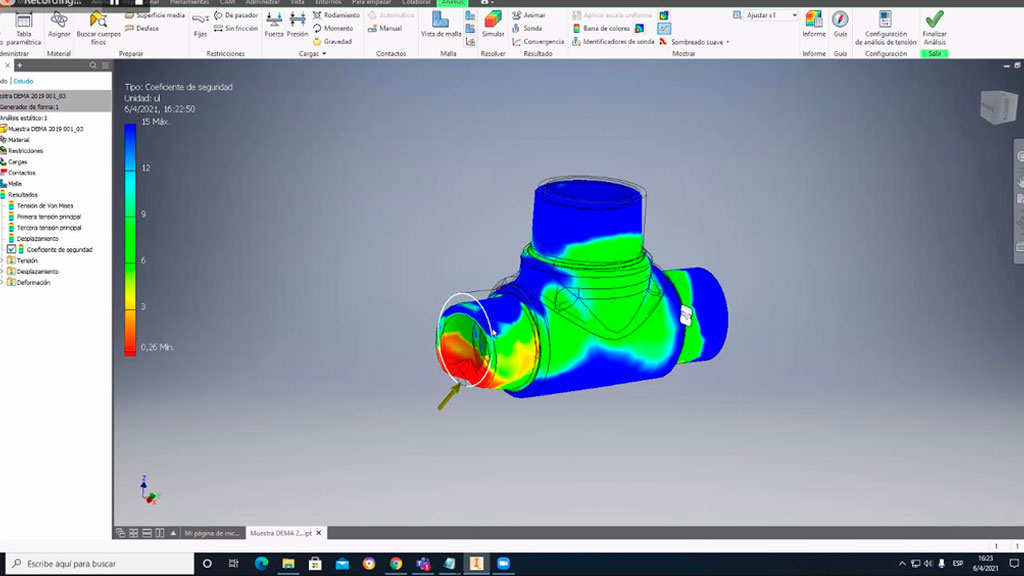
Task: Click the Asignar material icon
Action: 59,23
